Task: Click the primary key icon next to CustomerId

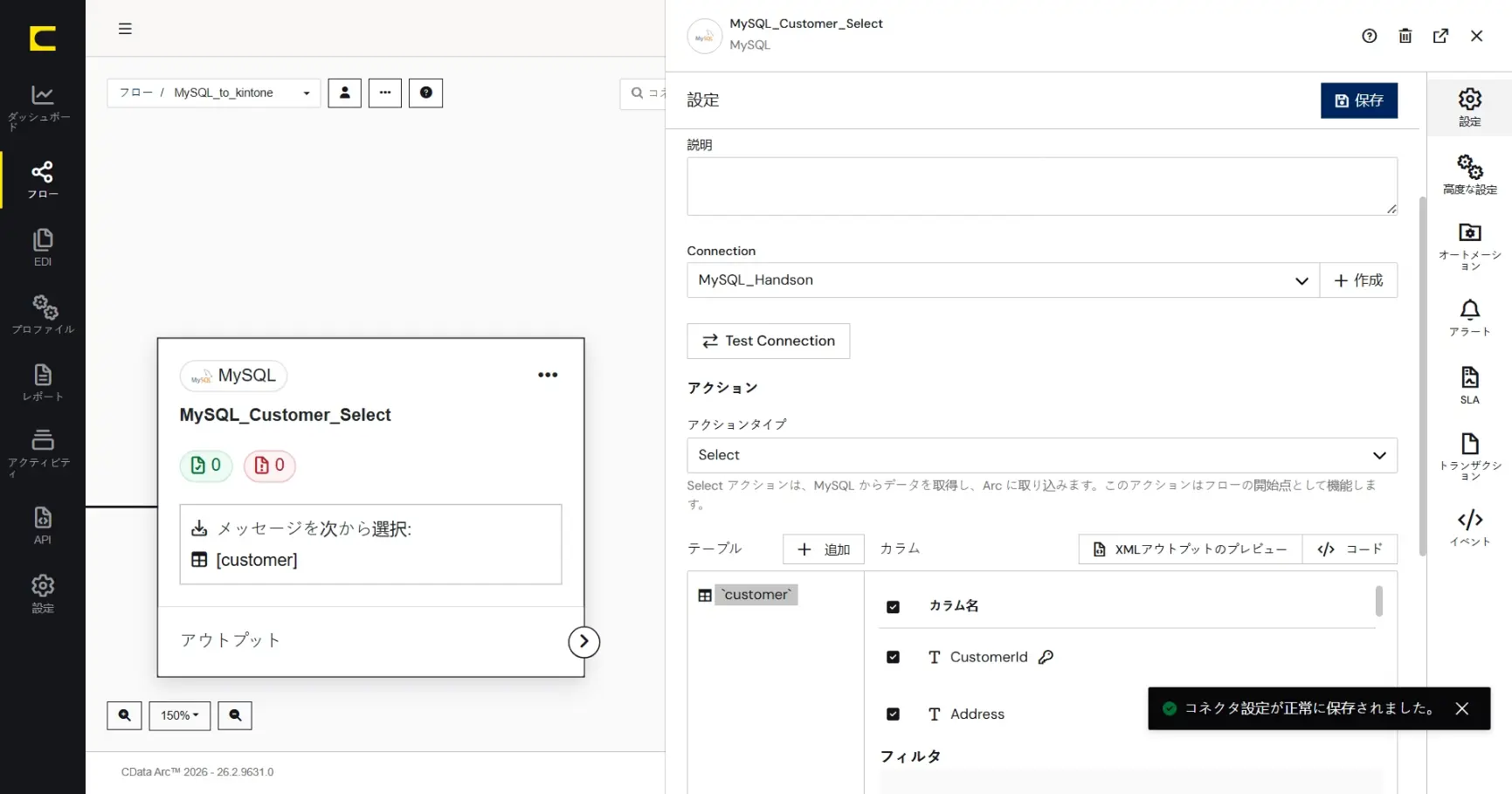Action: tap(1046, 657)
